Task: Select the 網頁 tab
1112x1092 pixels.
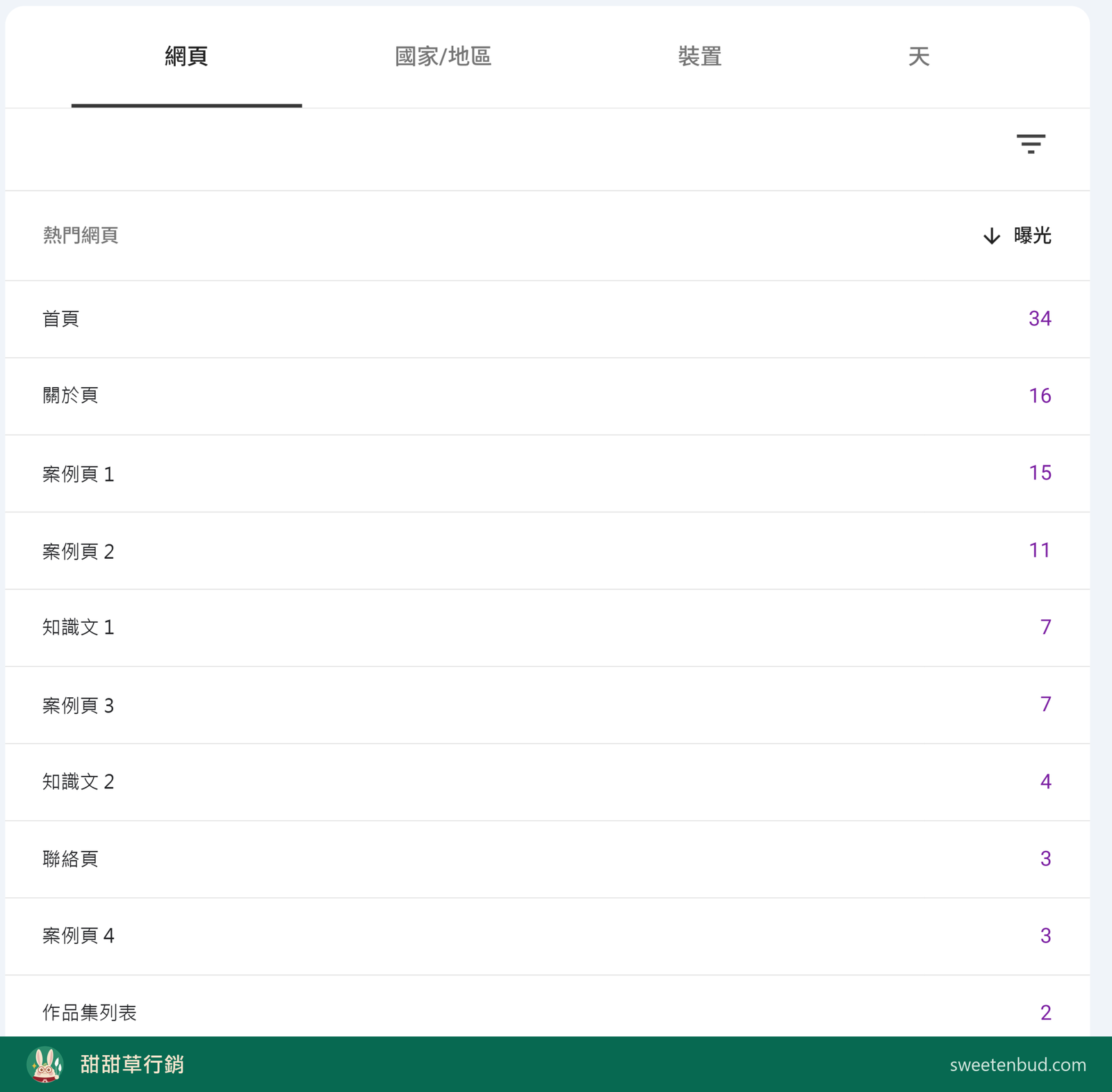Action: (x=186, y=57)
